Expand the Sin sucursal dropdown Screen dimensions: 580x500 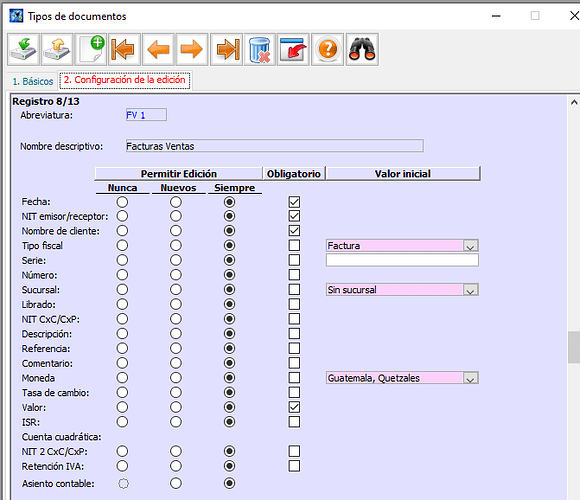click(470, 290)
